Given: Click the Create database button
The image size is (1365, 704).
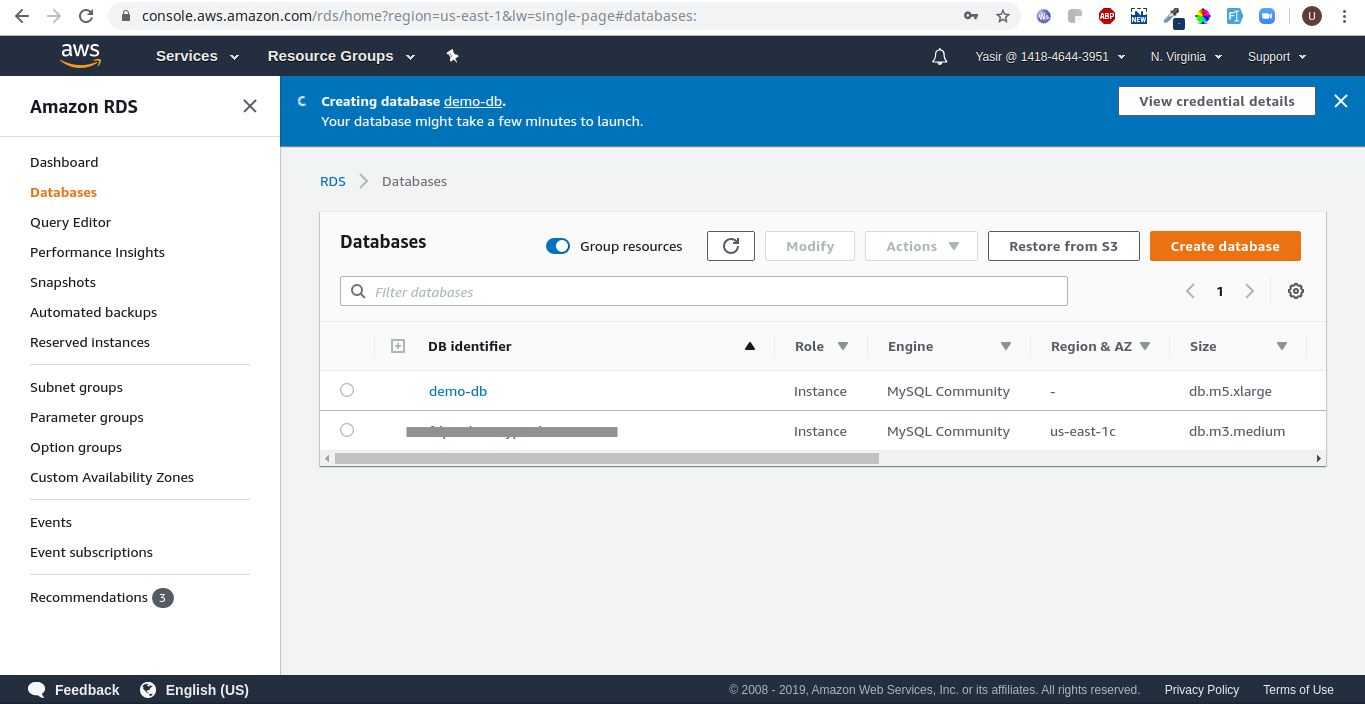Looking at the screenshot, I should click(1224, 246).
